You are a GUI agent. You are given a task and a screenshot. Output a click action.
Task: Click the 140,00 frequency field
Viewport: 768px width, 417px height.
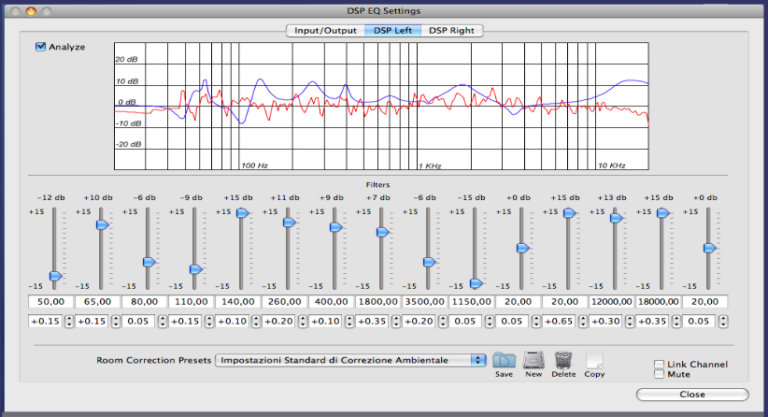pyautogui.click(x=238, y=302)
